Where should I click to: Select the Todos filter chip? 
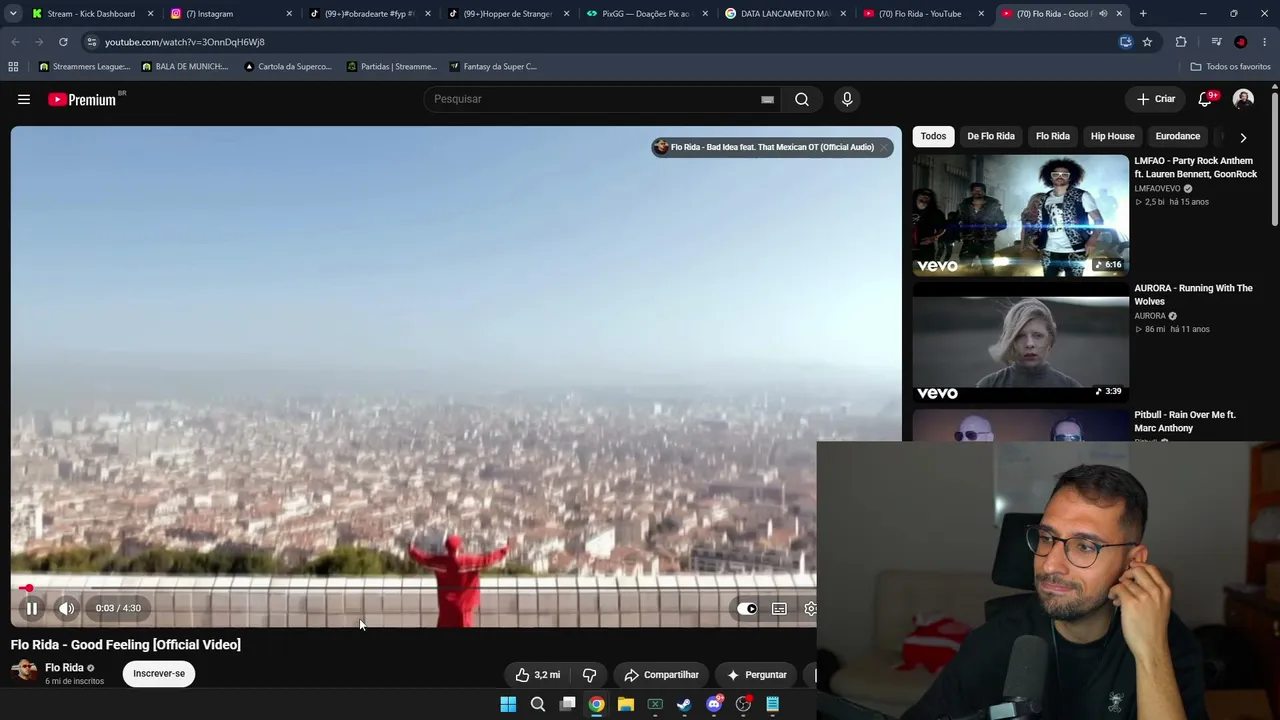pos(933,136)
